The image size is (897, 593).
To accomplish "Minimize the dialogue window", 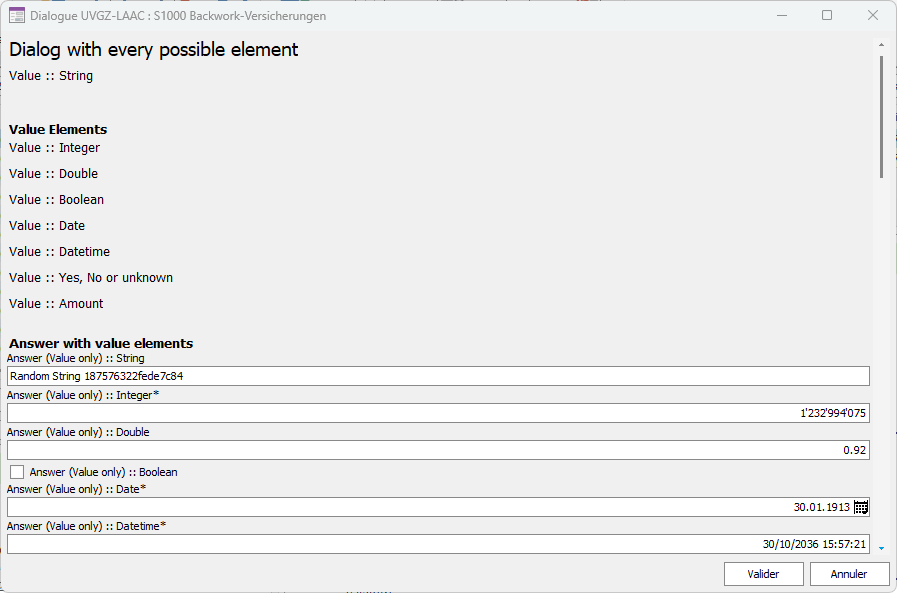I will (x=782, y=16).
